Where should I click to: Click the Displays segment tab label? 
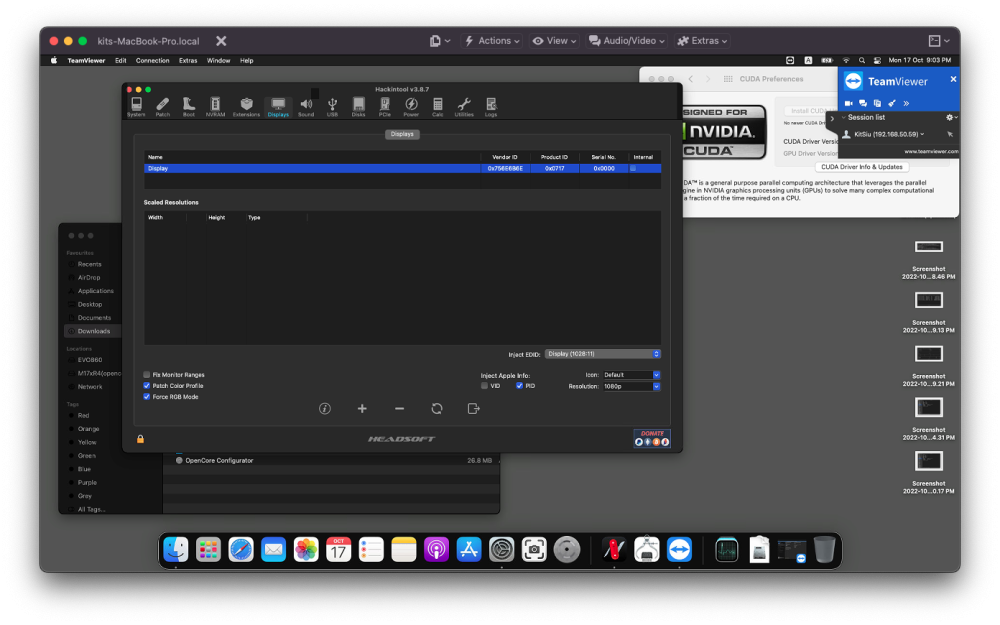(402, 134)
